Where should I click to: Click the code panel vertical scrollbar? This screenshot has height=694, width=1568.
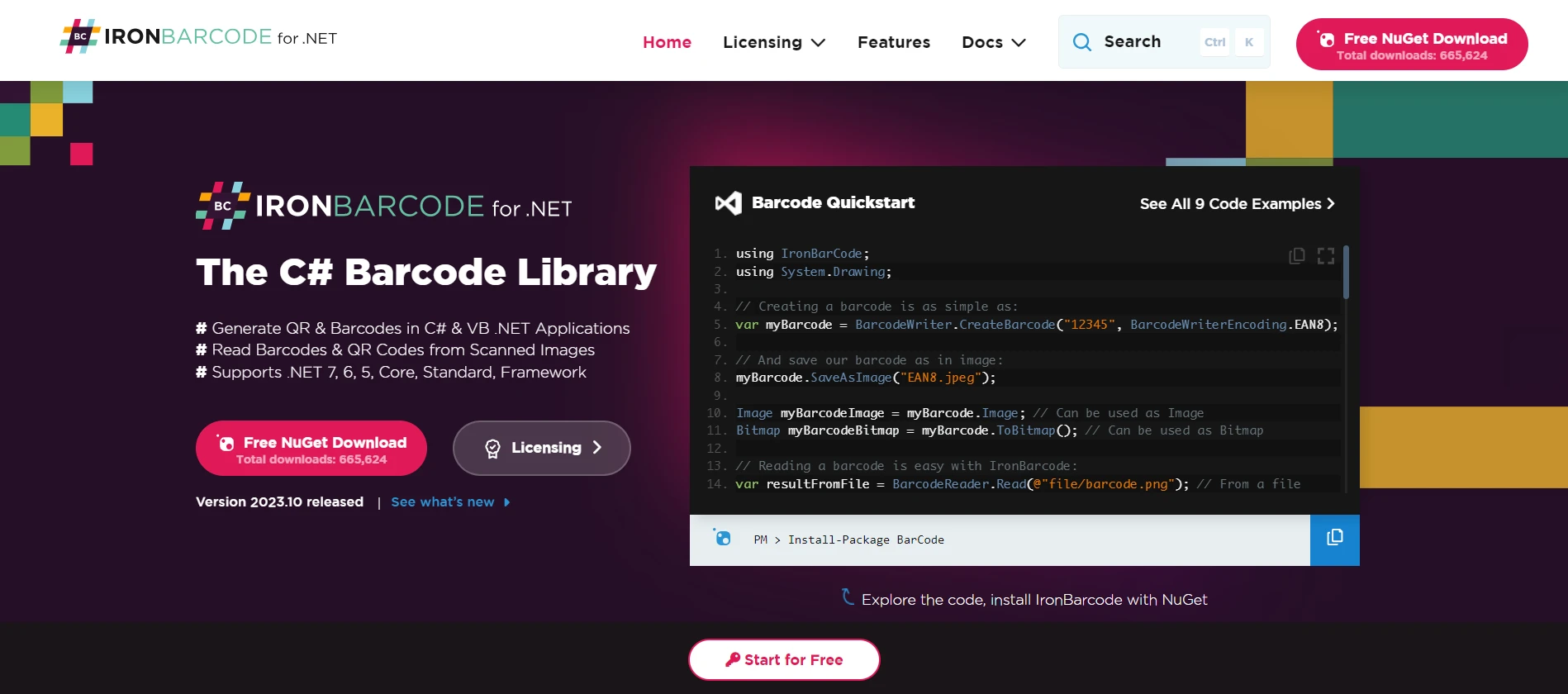(x=1347, y=273)
